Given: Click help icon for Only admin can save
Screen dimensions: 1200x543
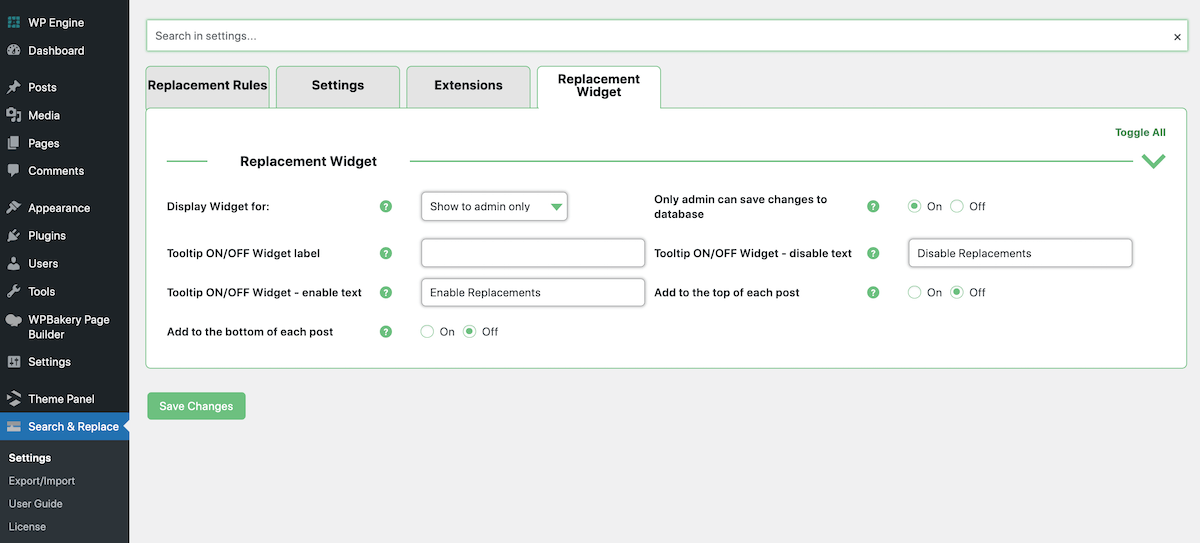Looking at the screenshot, I should click(x=873, y=207).
